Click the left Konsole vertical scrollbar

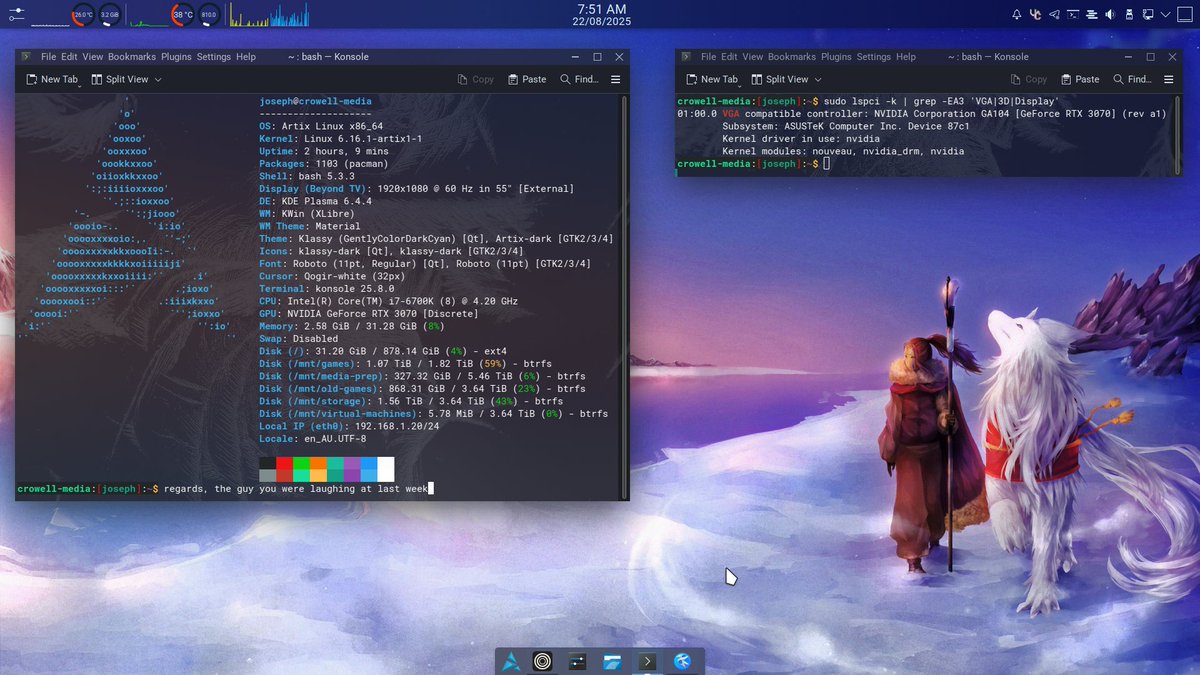[625, 295]
